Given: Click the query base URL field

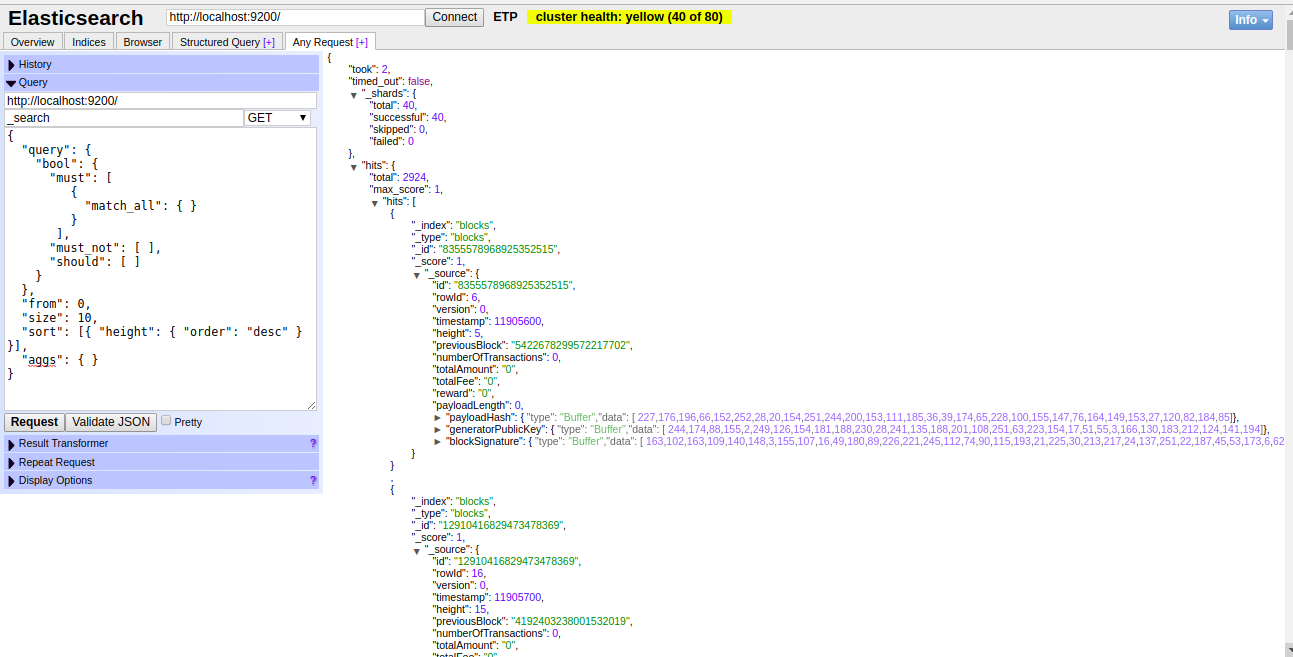Looking at the screenshot, I should 160,101.
